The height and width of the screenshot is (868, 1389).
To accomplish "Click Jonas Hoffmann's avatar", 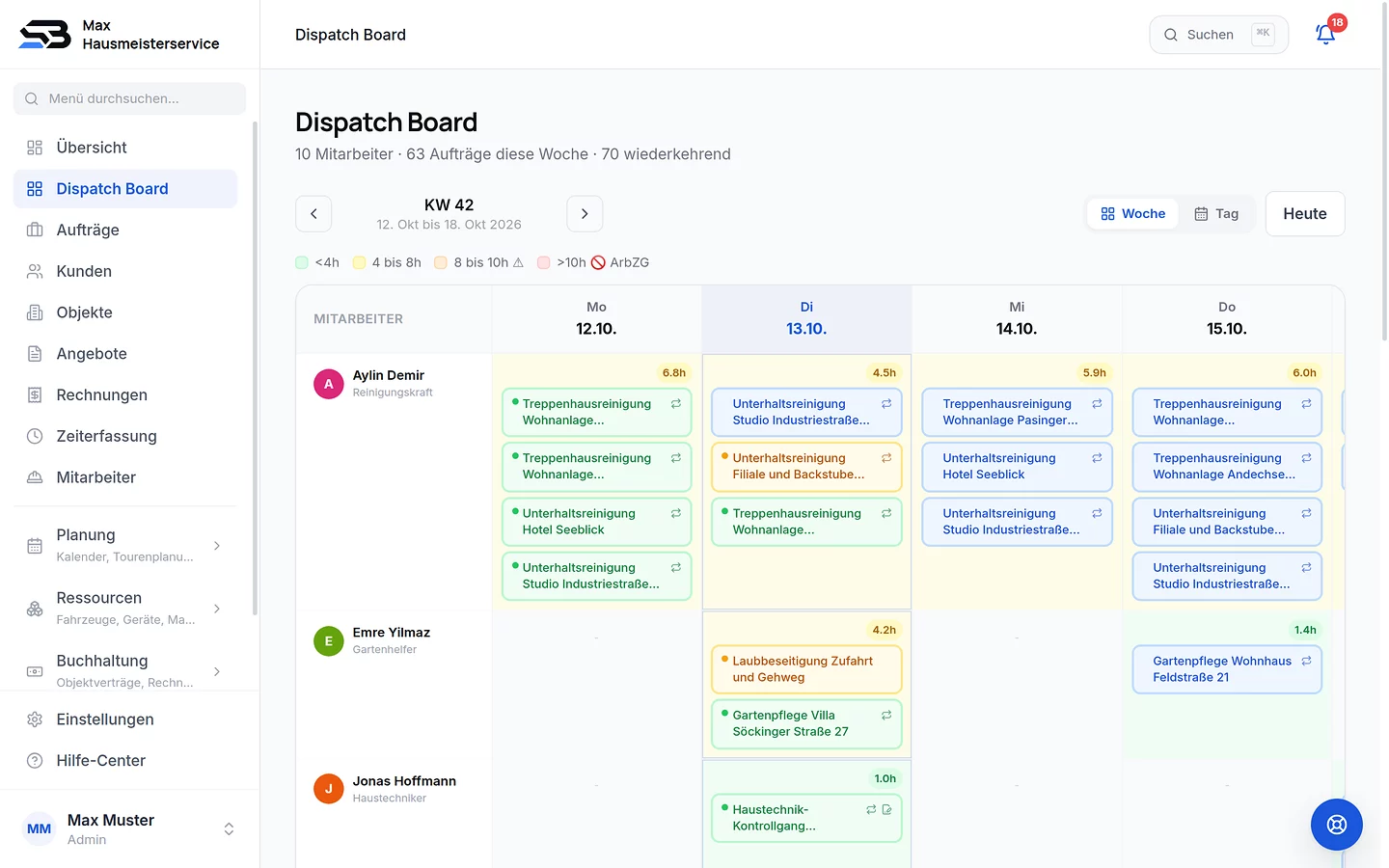I will tap(328, 789).
